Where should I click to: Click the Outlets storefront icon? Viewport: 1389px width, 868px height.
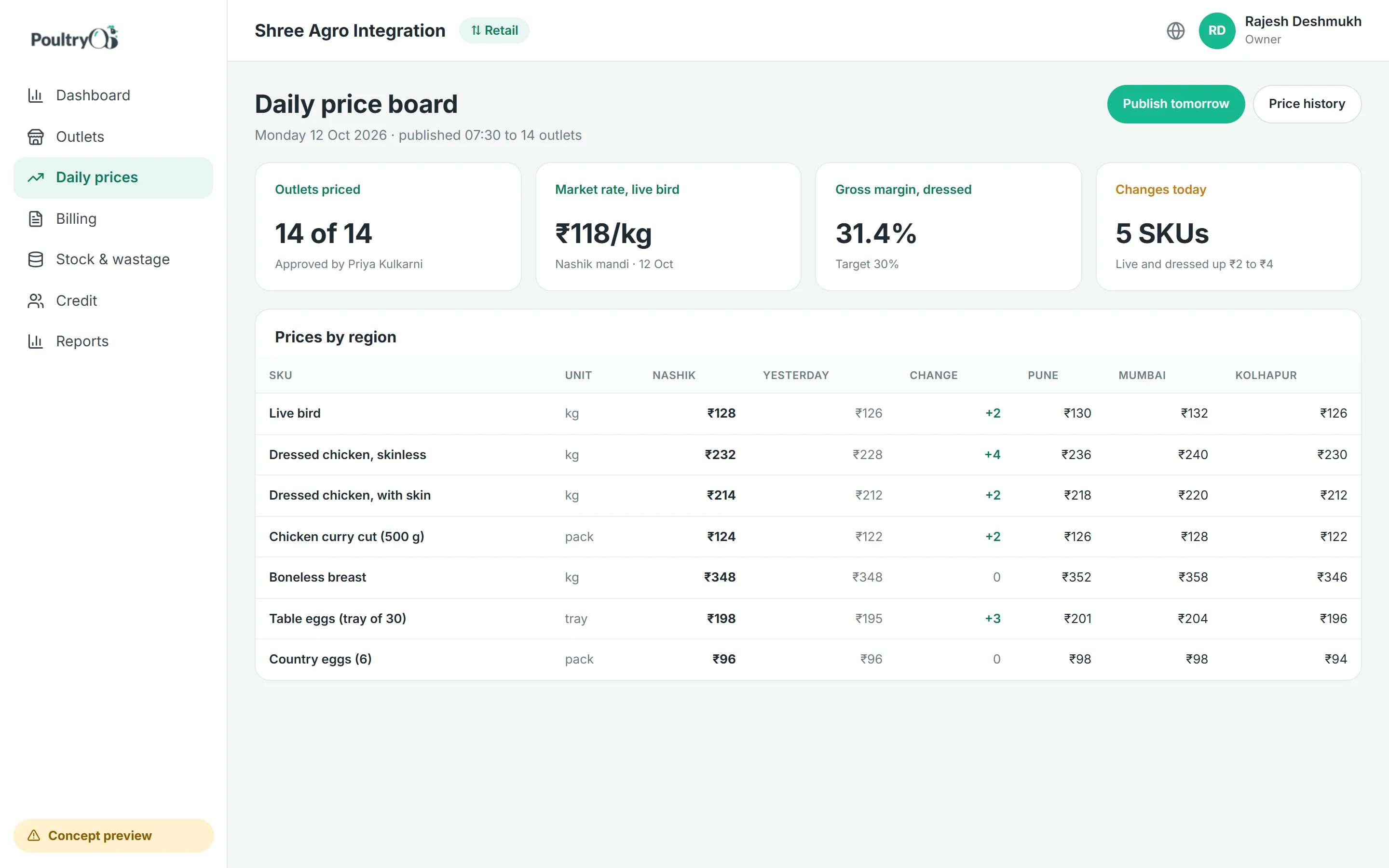coord(36,136)
